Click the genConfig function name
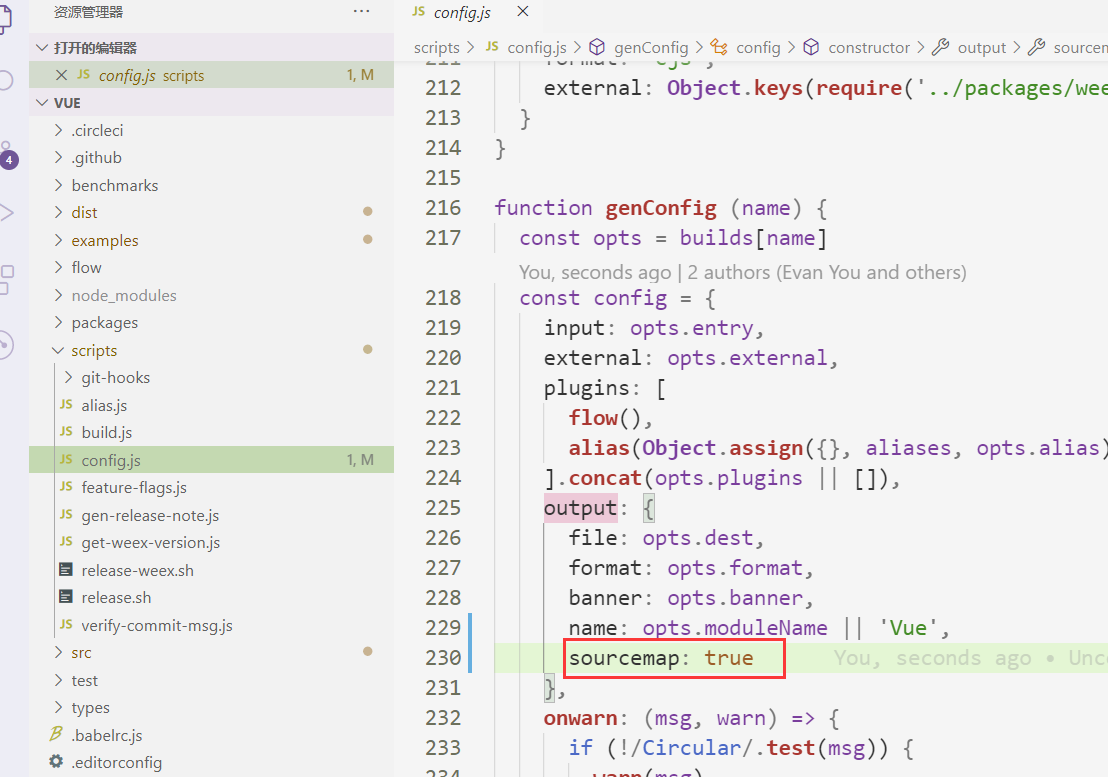The height and width of the screenshot is (777, 1108). (661, 208)
